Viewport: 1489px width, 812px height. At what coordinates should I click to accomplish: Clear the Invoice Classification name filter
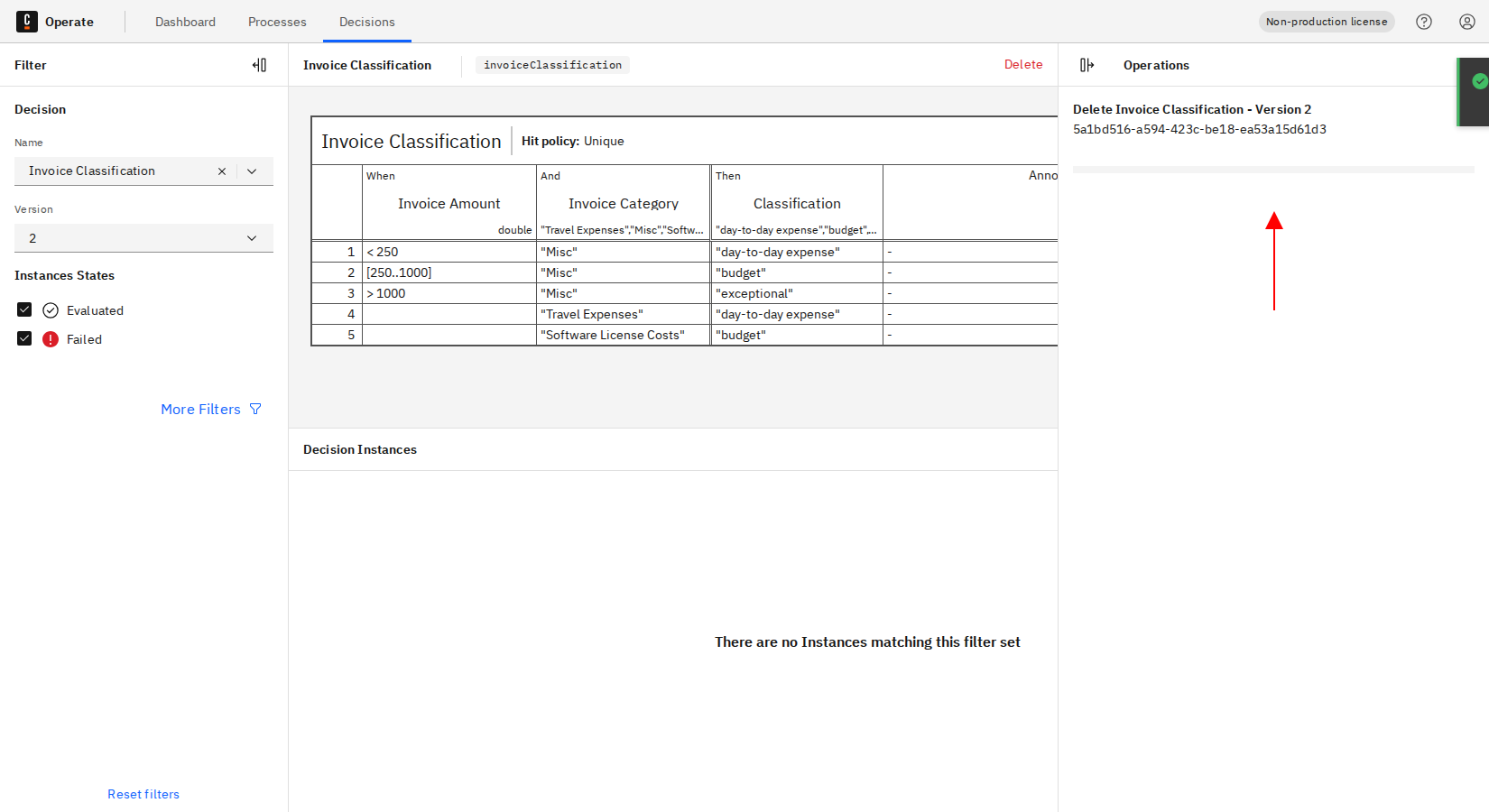coord(222,171)
